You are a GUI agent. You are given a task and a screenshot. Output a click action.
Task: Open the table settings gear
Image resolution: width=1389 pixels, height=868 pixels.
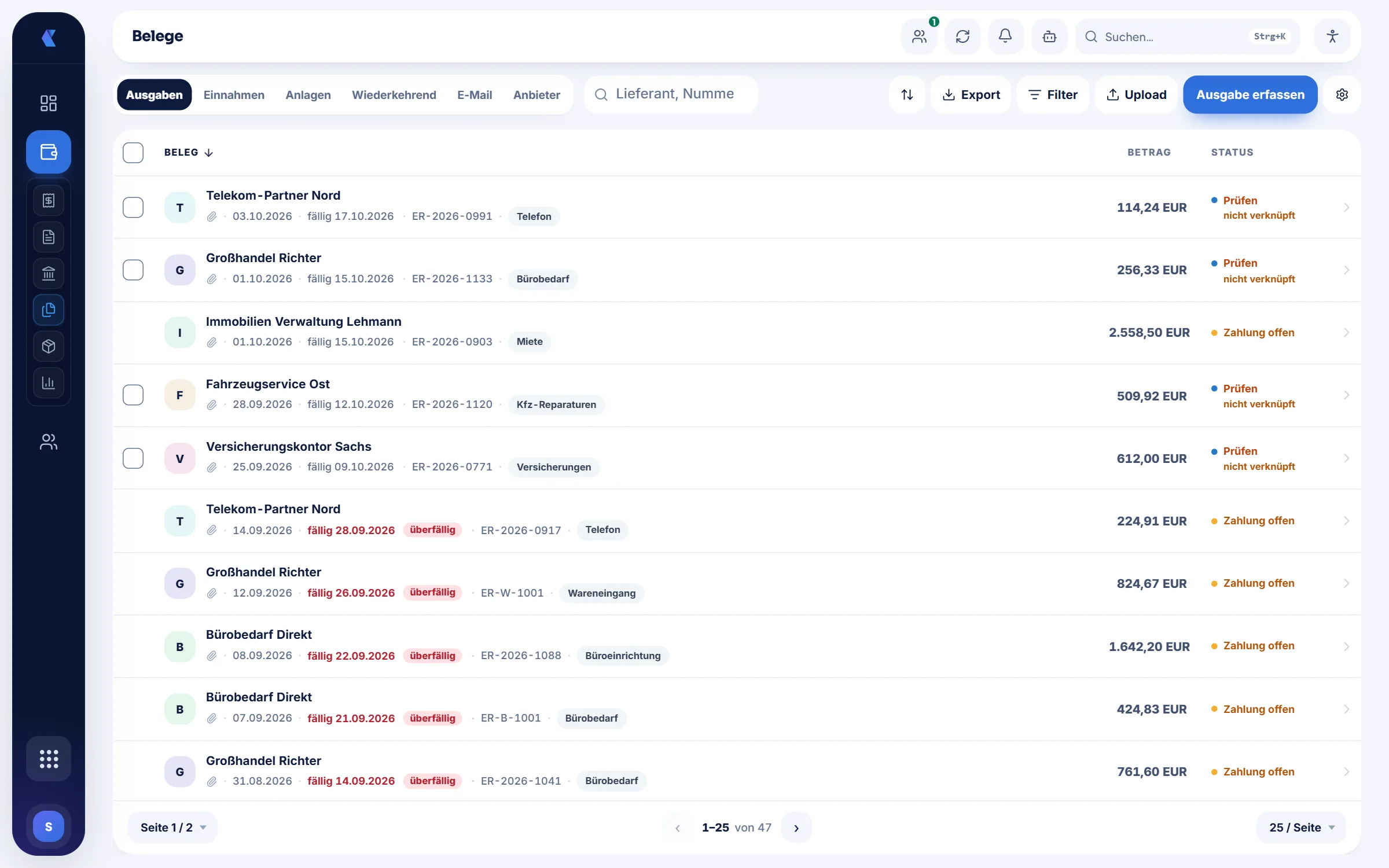click(1342, 94)
